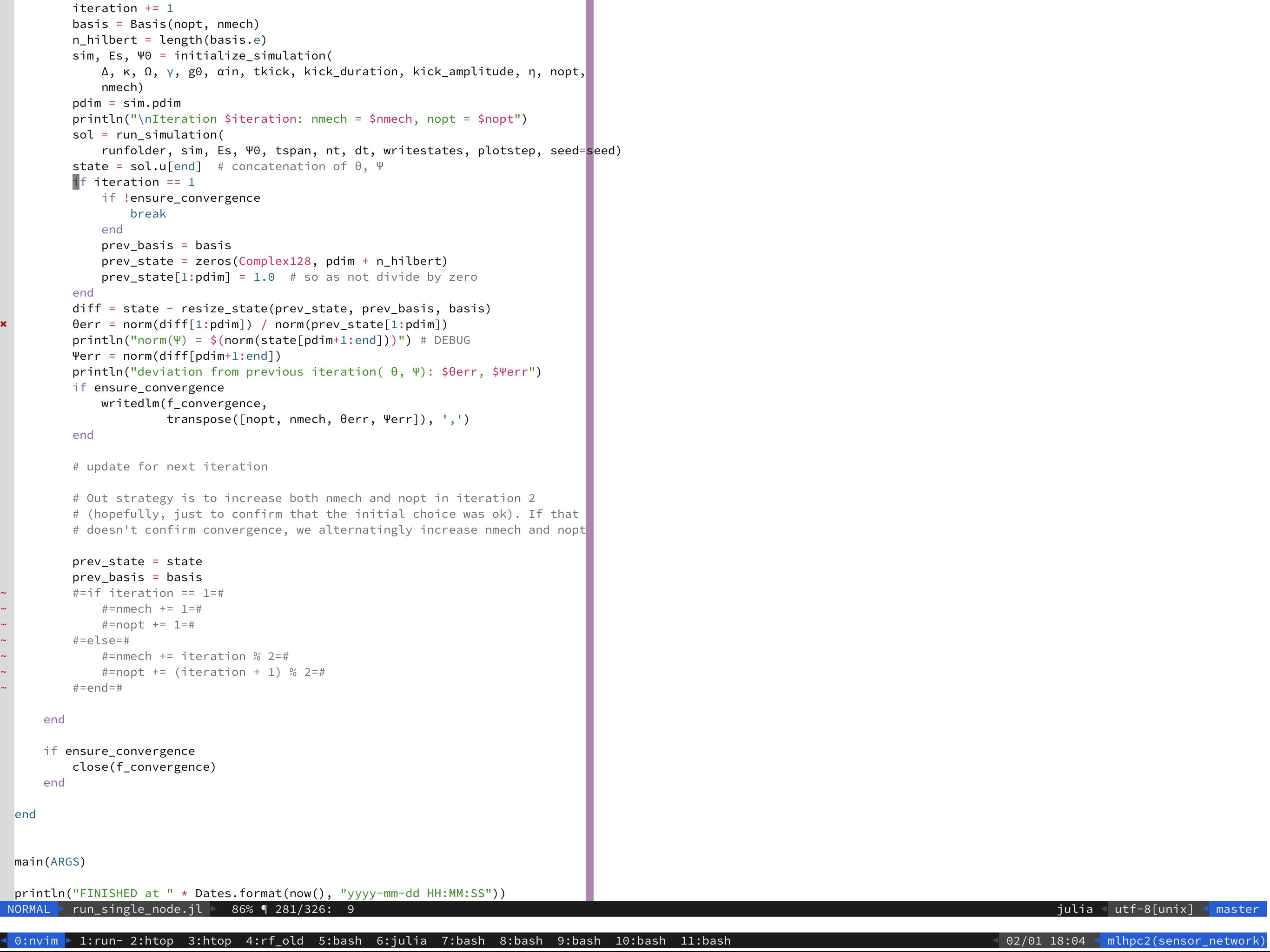This screenshot has width=1270, height=952.
Task: Click the purple color column bar
Action: (589, 450)
